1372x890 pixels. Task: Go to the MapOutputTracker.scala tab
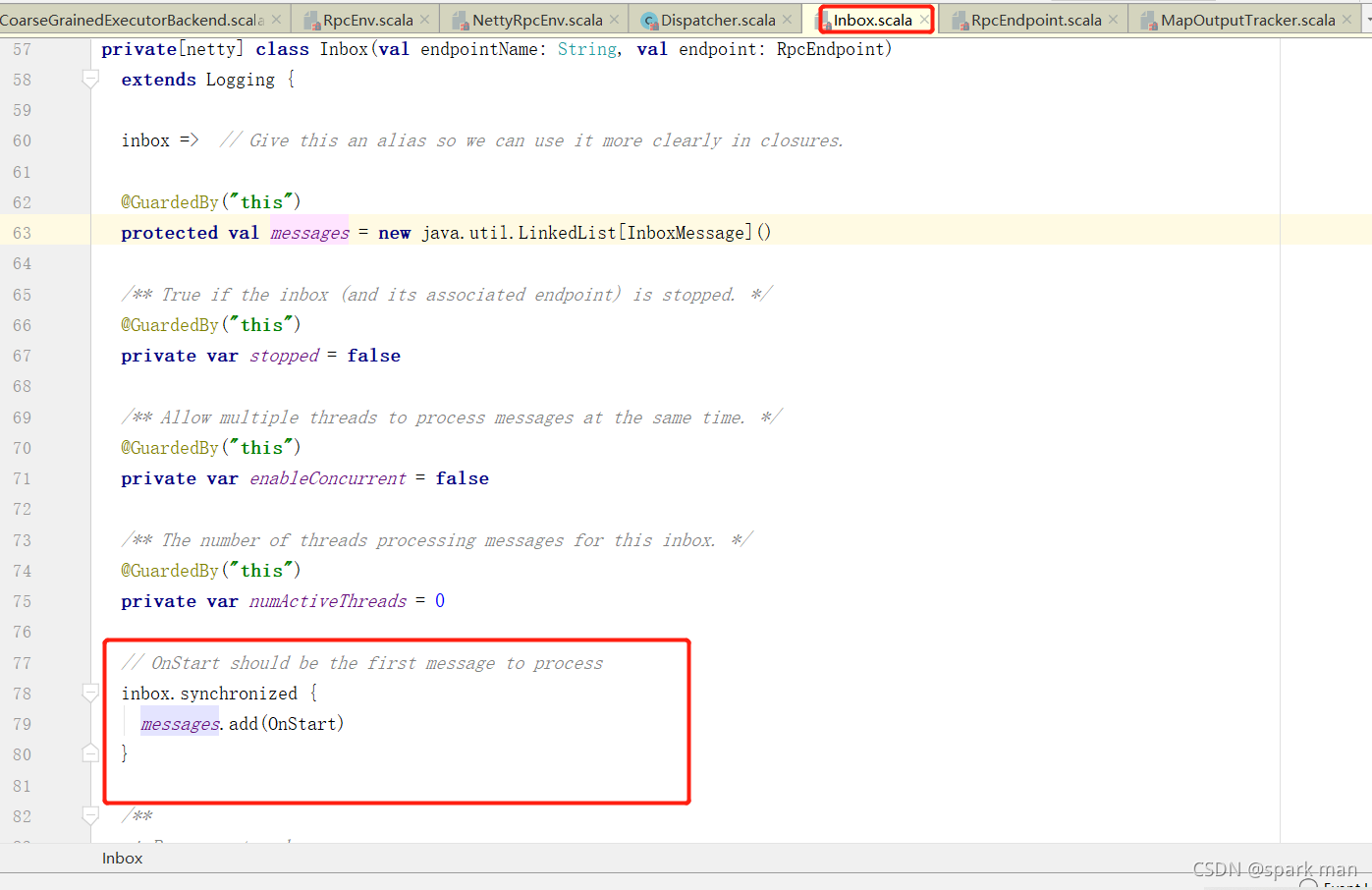pos(1247,20)
